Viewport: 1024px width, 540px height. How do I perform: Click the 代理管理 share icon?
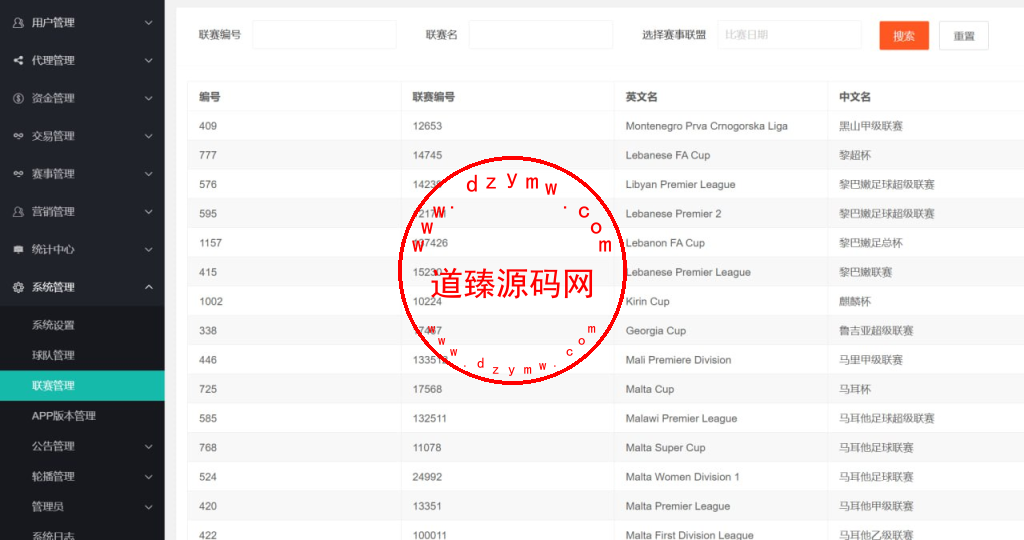[18, 61]
